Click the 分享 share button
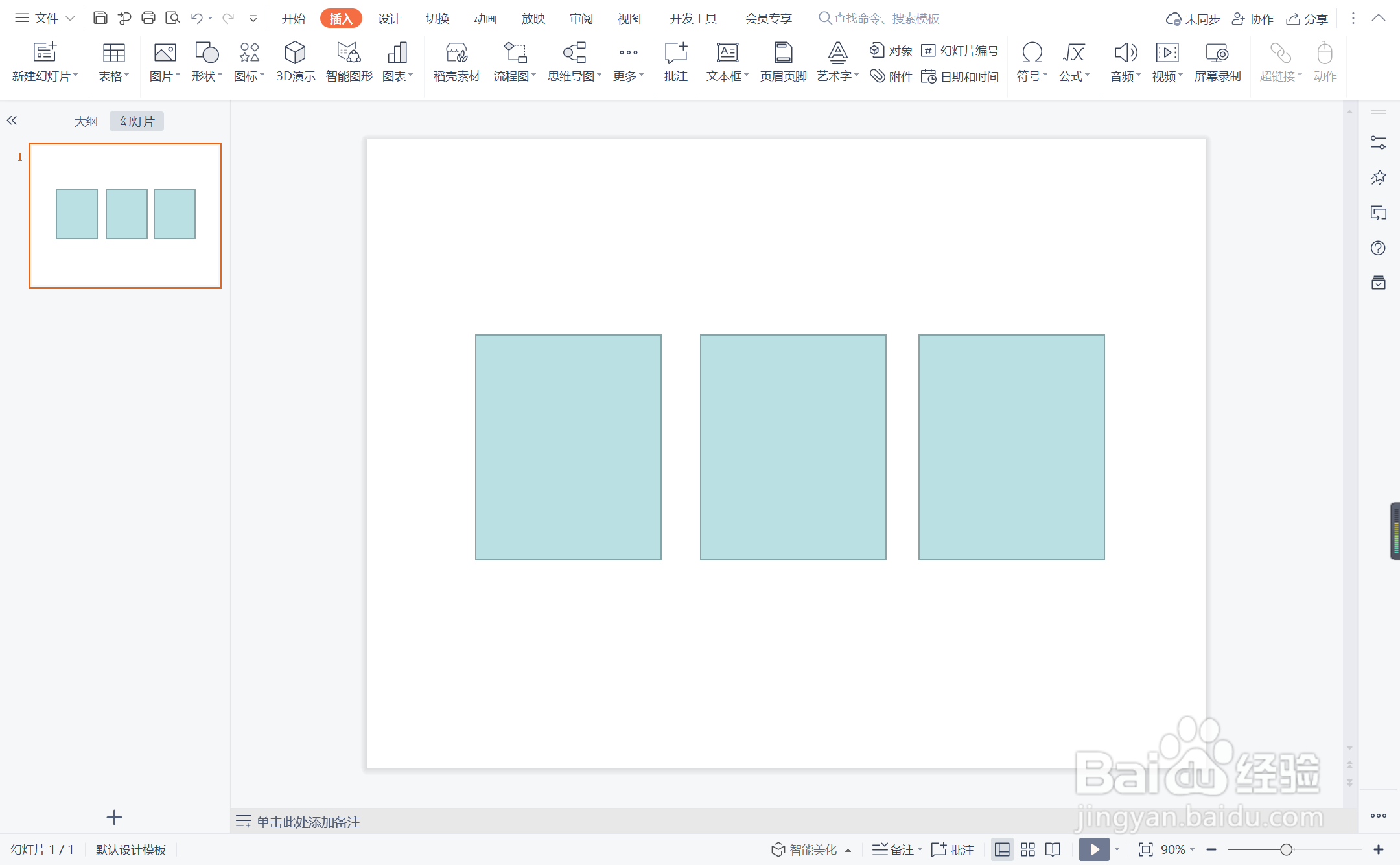1400x865 pixels. pyautogui.click(x=1307, y=19)
